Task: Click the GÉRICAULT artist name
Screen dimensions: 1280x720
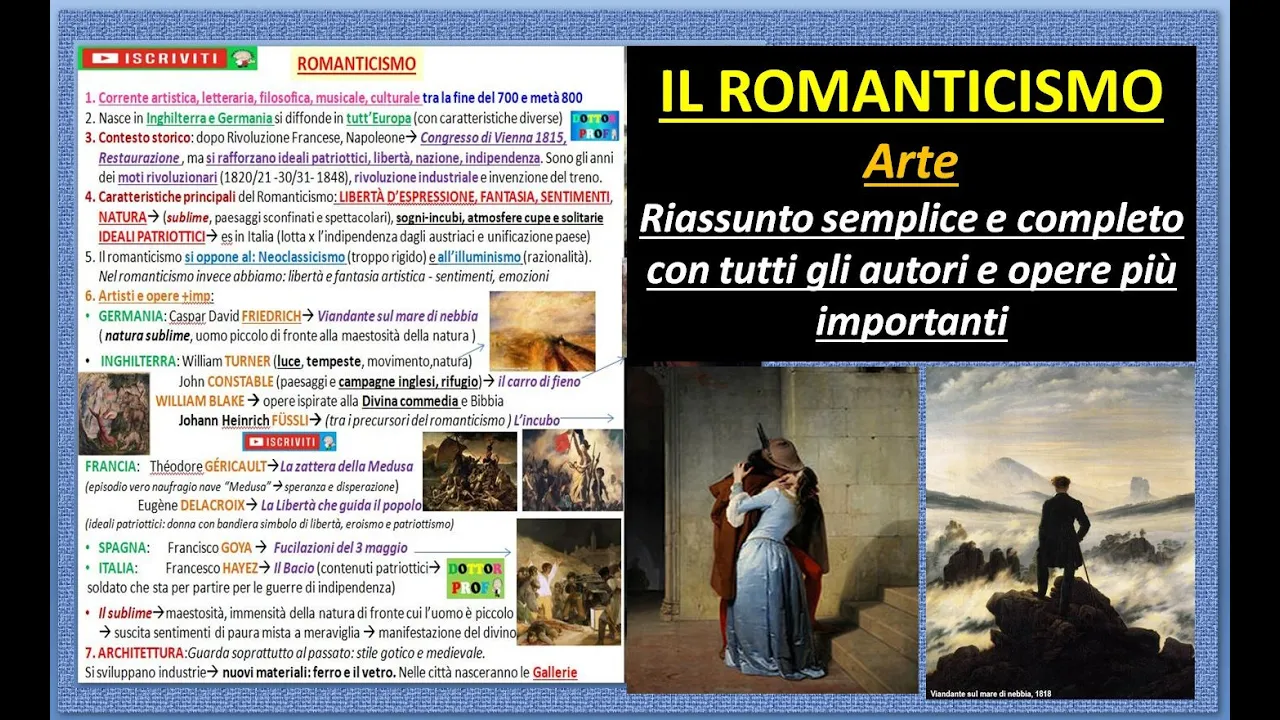Action: (235, 467)
